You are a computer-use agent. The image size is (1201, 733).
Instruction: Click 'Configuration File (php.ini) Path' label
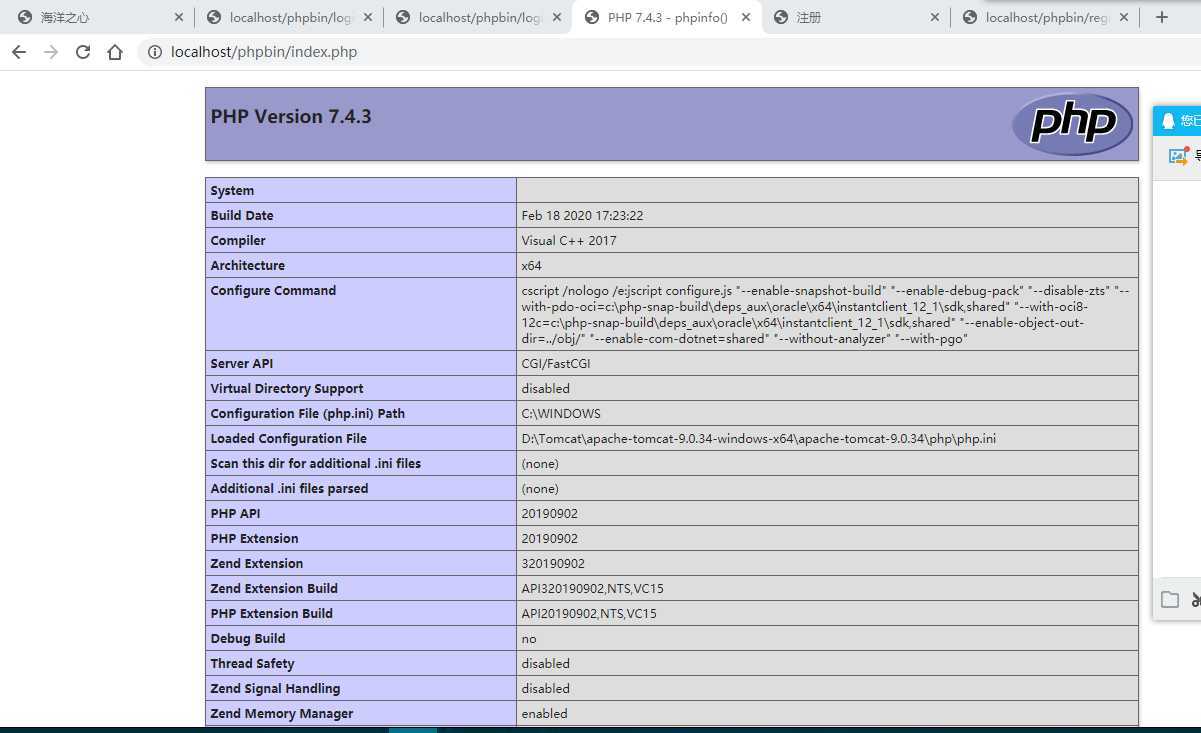click(x=308, y=413)
